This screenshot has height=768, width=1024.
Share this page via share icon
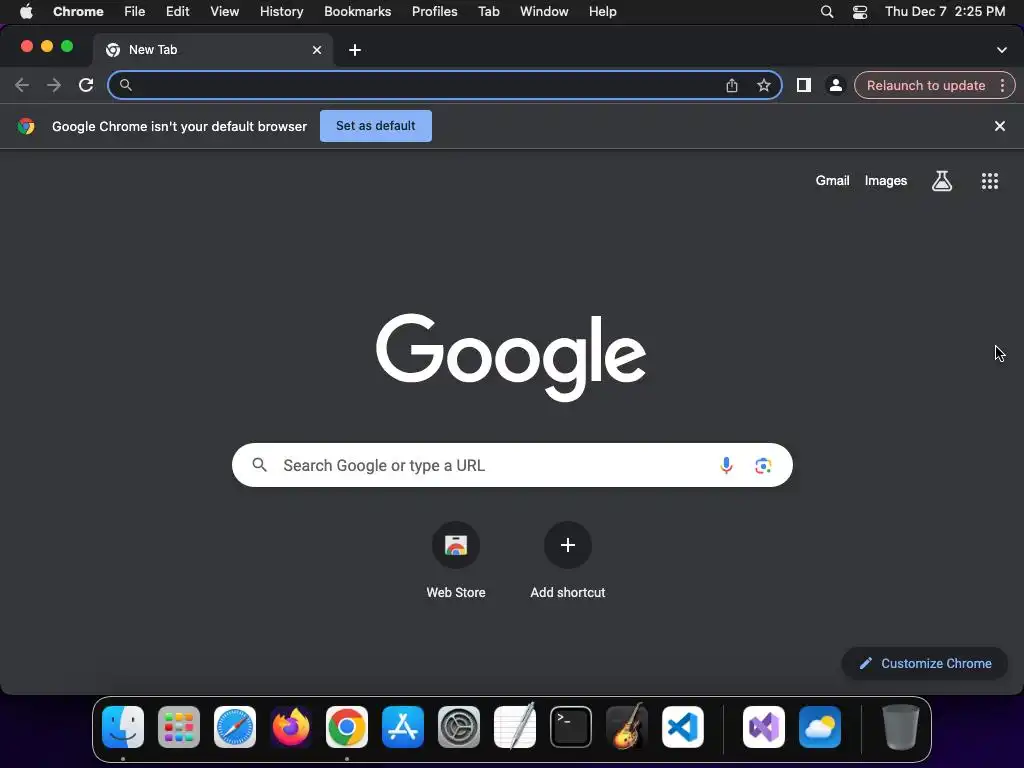click(x=731, y=85)
